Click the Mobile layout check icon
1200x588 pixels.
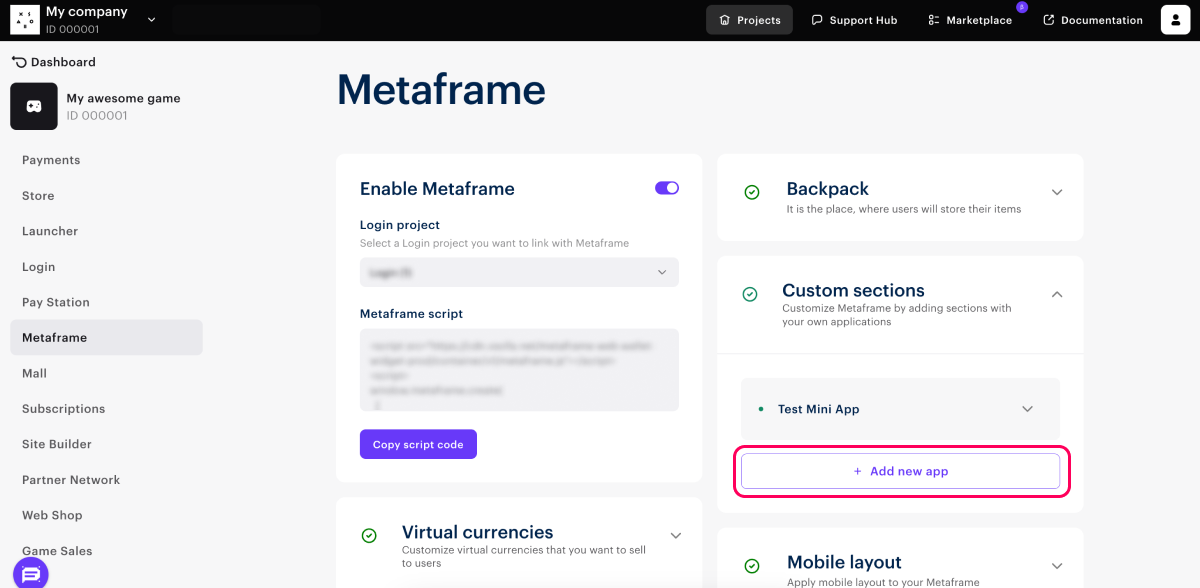click(x=752, y=566)
